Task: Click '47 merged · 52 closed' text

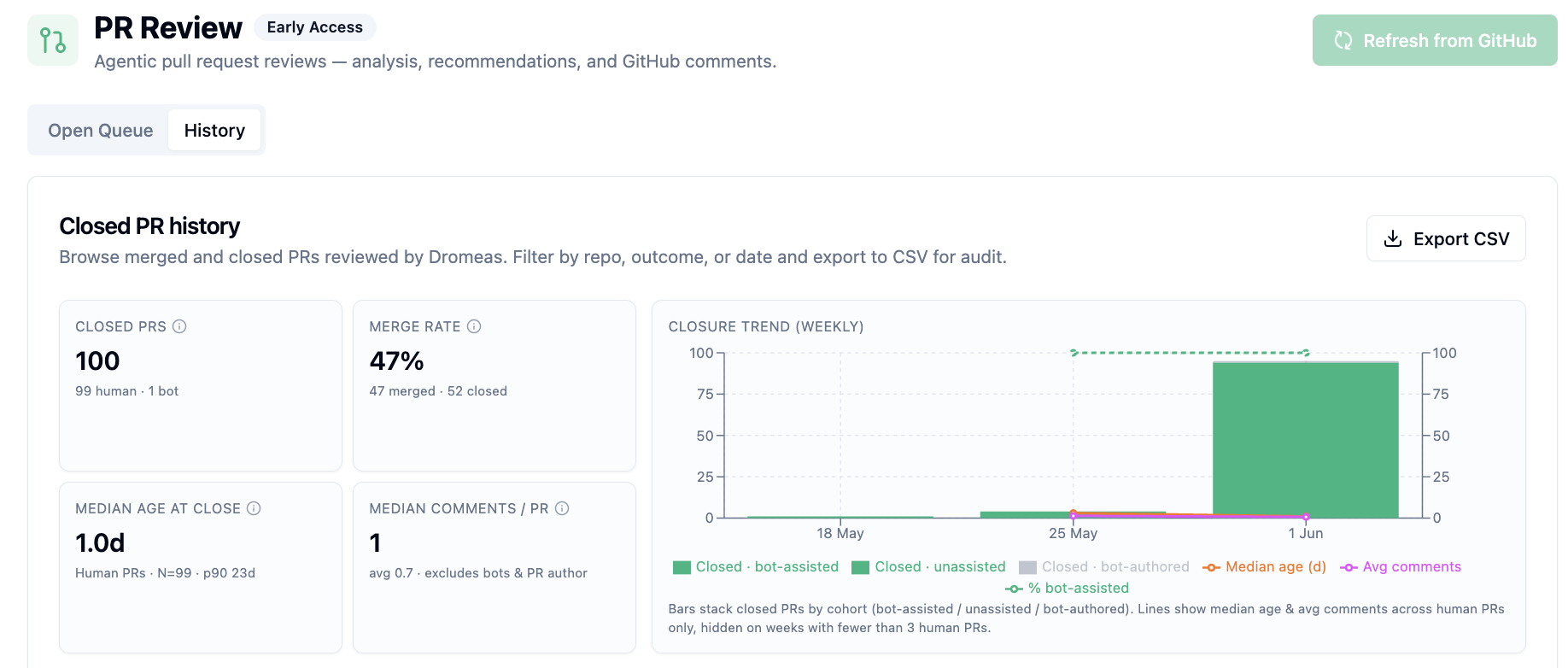Action: pyautogui.click(x=438, y=391)
